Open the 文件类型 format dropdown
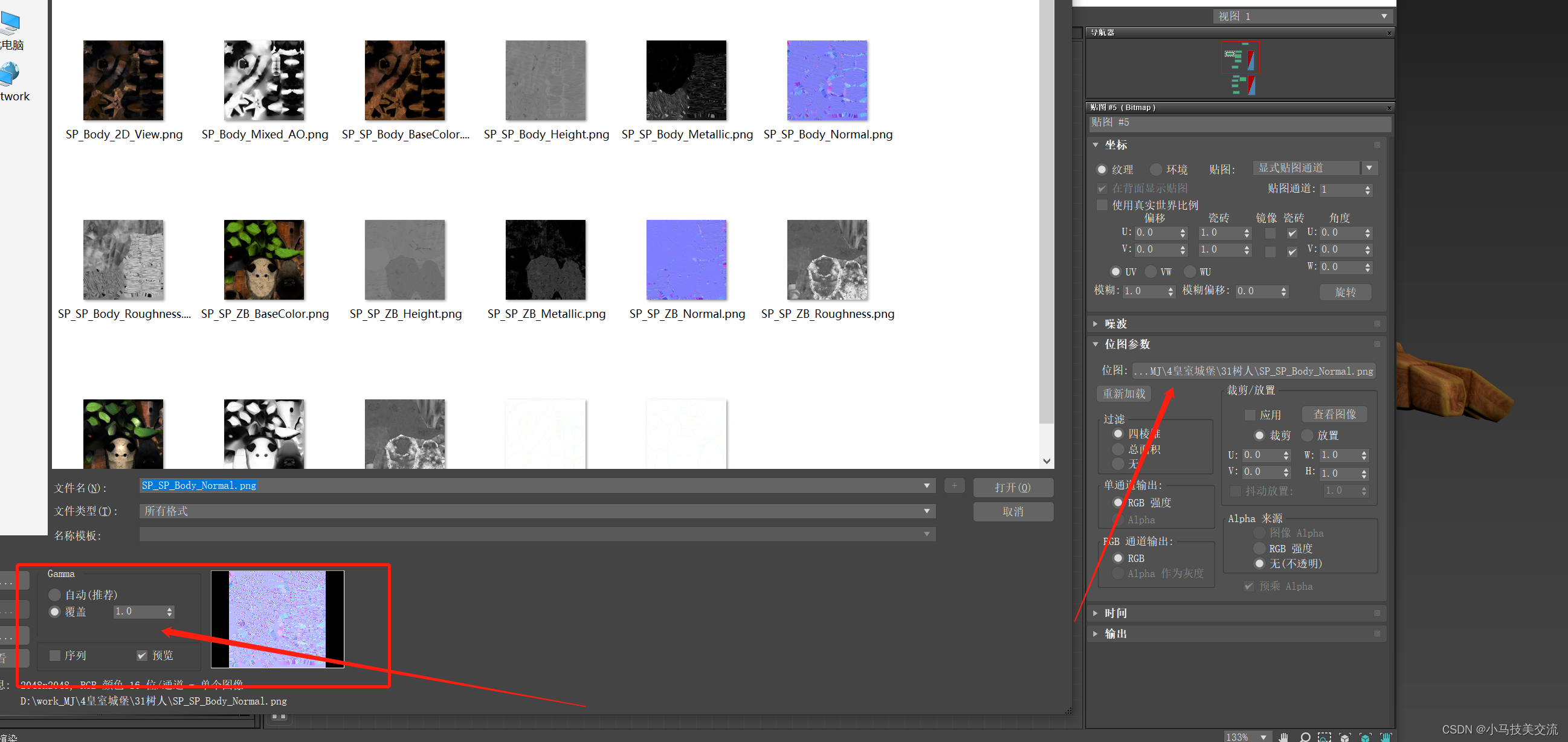Screen dimensions: 1568x742 coord(926,511)
